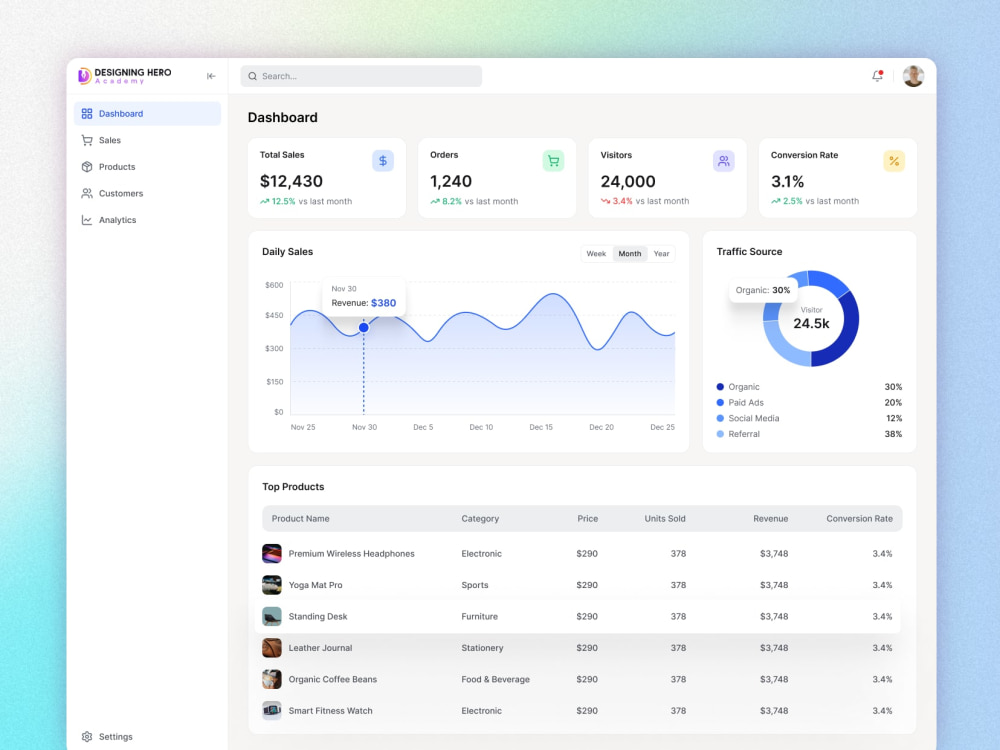The image size is (1000, 750).
Task: Click the Organic Coffee Beans image
Action: pos(272,679)
